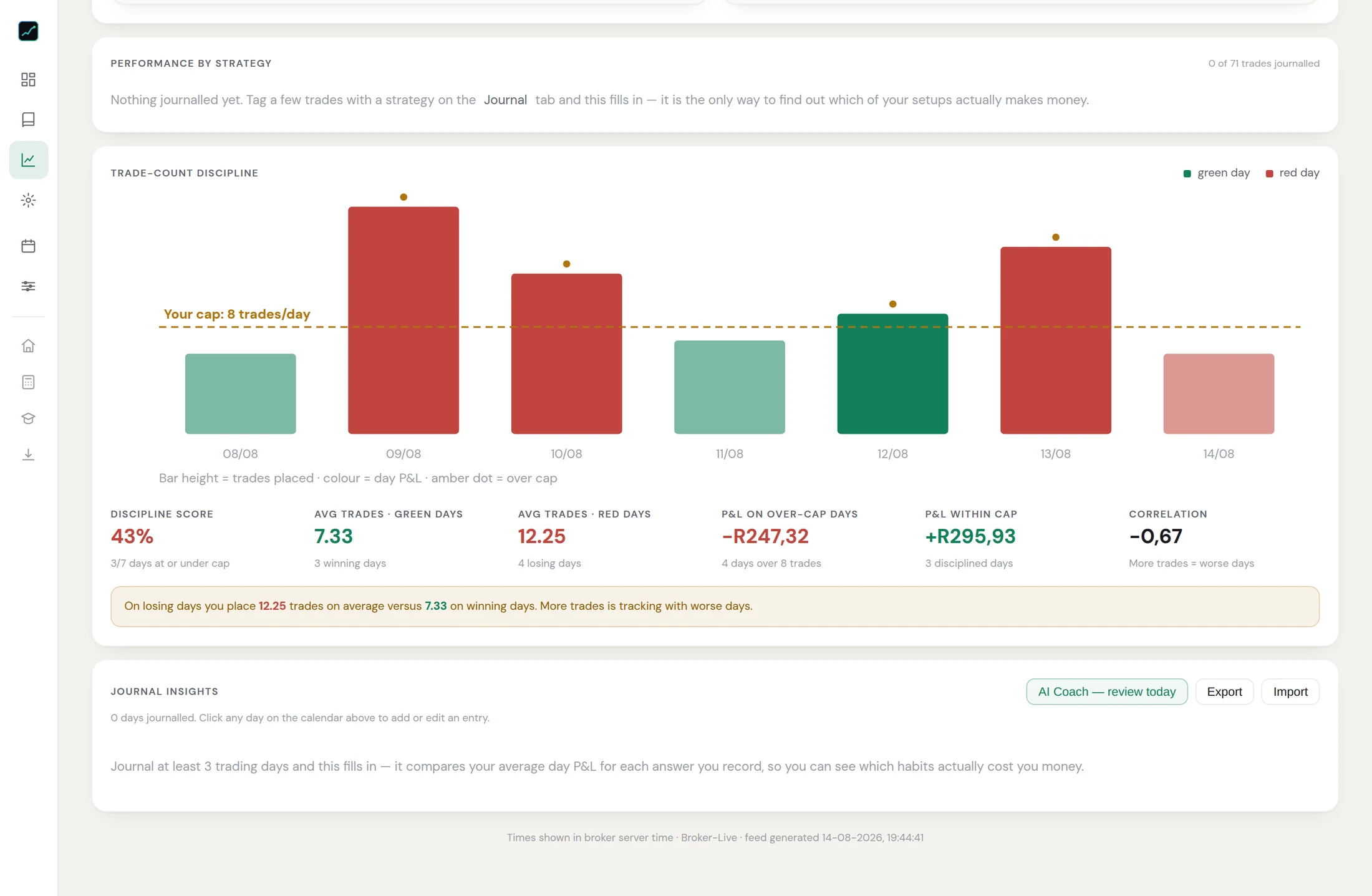The image size is (1372, 896).
Task: Click the Import button
Action: pyautogui.click(x=1290, y=691)
